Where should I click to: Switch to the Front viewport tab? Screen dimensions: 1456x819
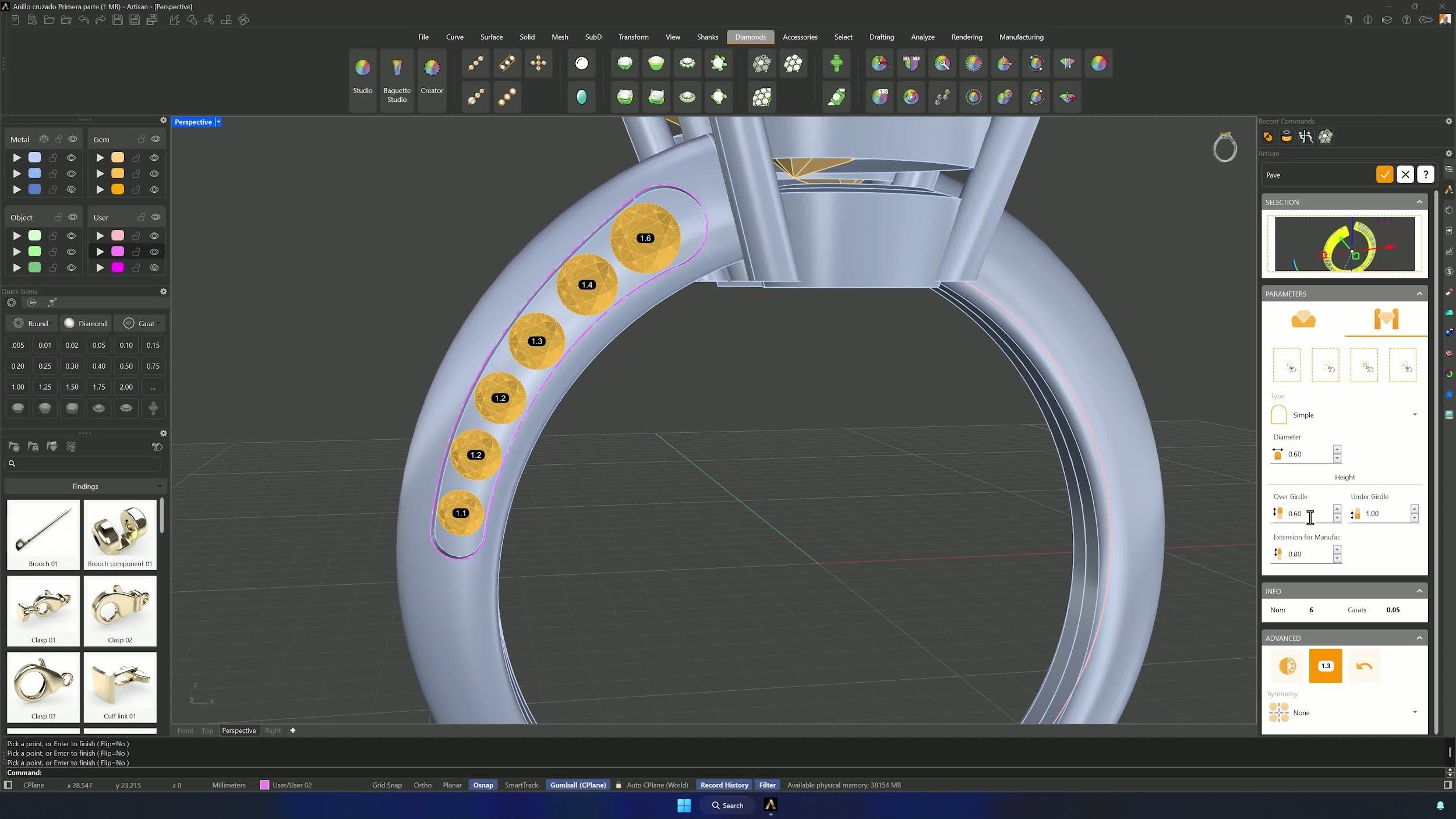click(185, 730)
